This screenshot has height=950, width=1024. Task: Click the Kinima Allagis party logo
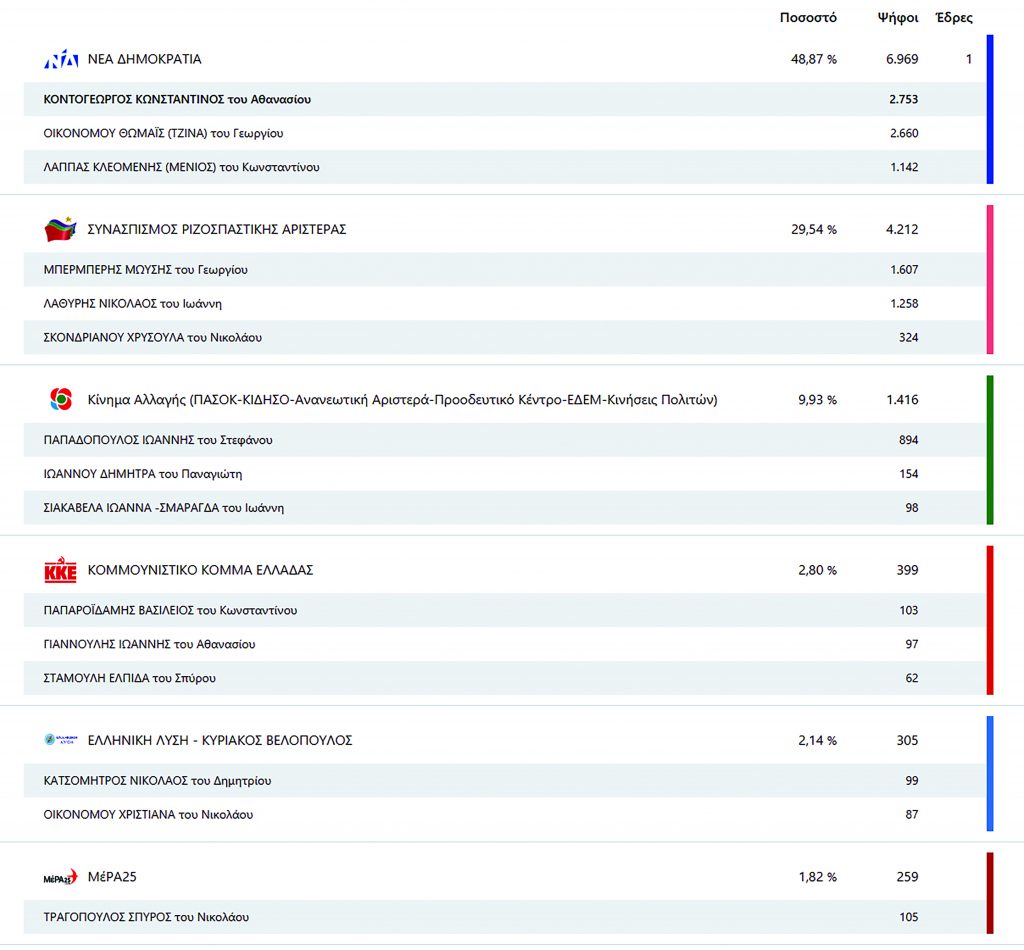tap(61, 400)
